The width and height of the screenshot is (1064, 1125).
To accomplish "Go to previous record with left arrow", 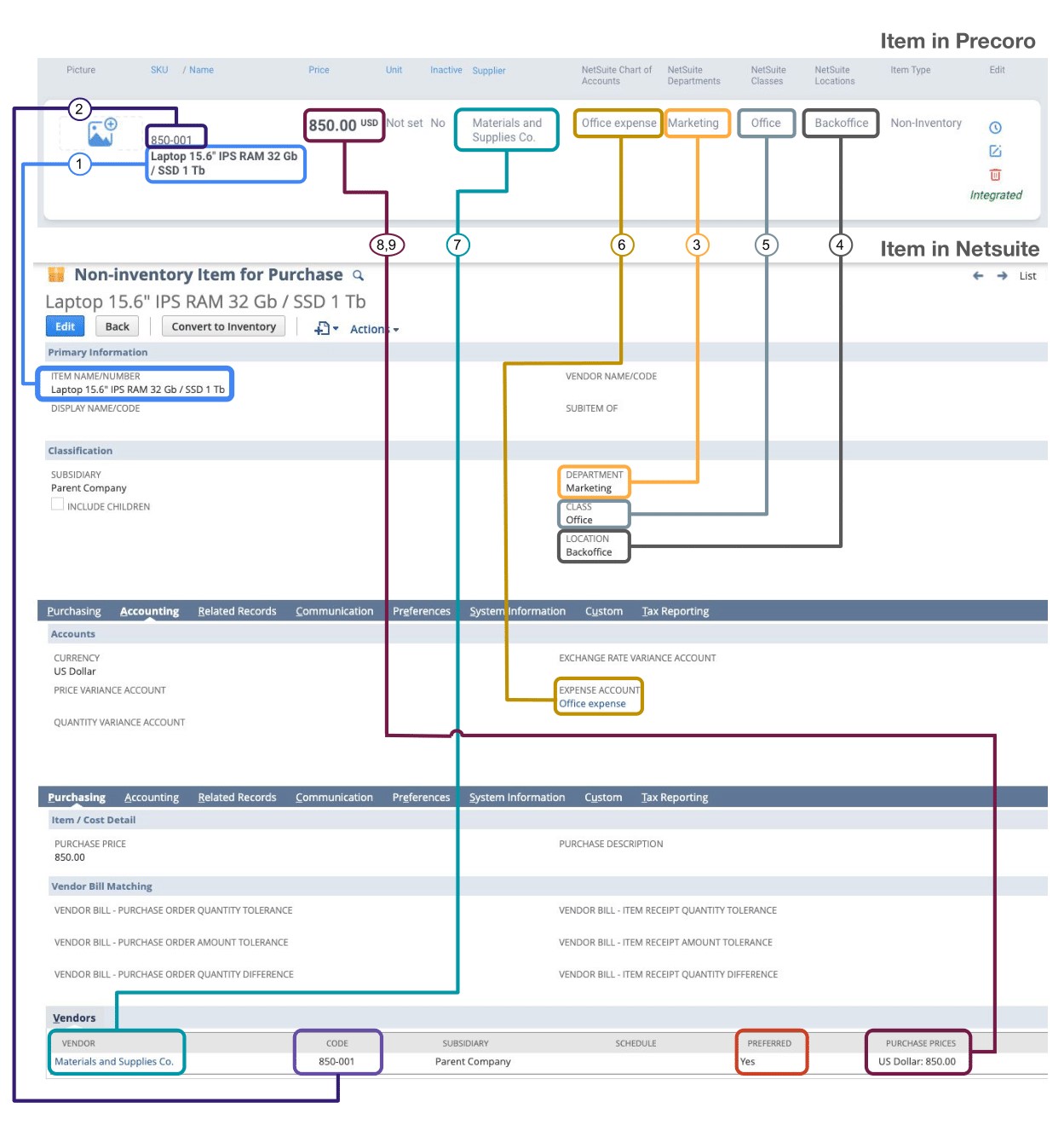I will coord(978,275).
